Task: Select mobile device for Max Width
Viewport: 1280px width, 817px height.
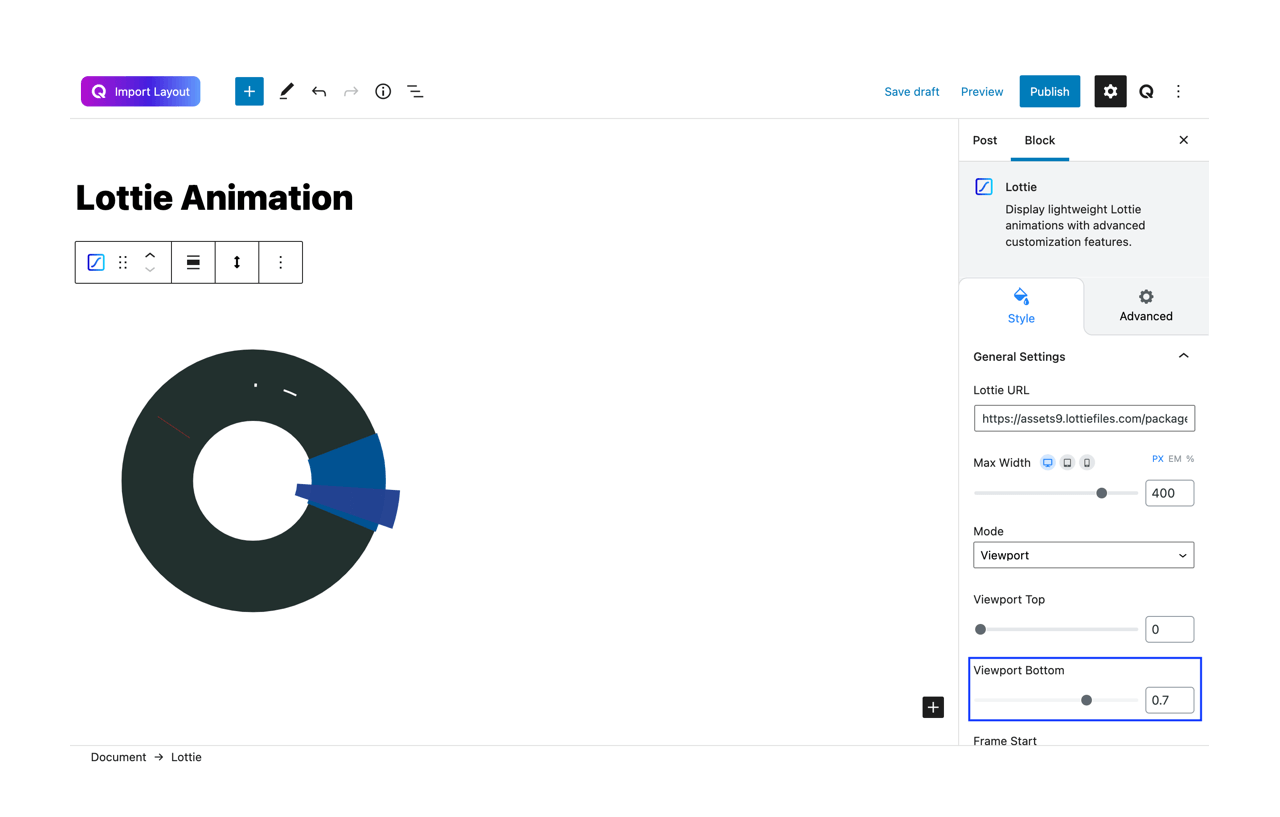Action: tap(1087, 463)
